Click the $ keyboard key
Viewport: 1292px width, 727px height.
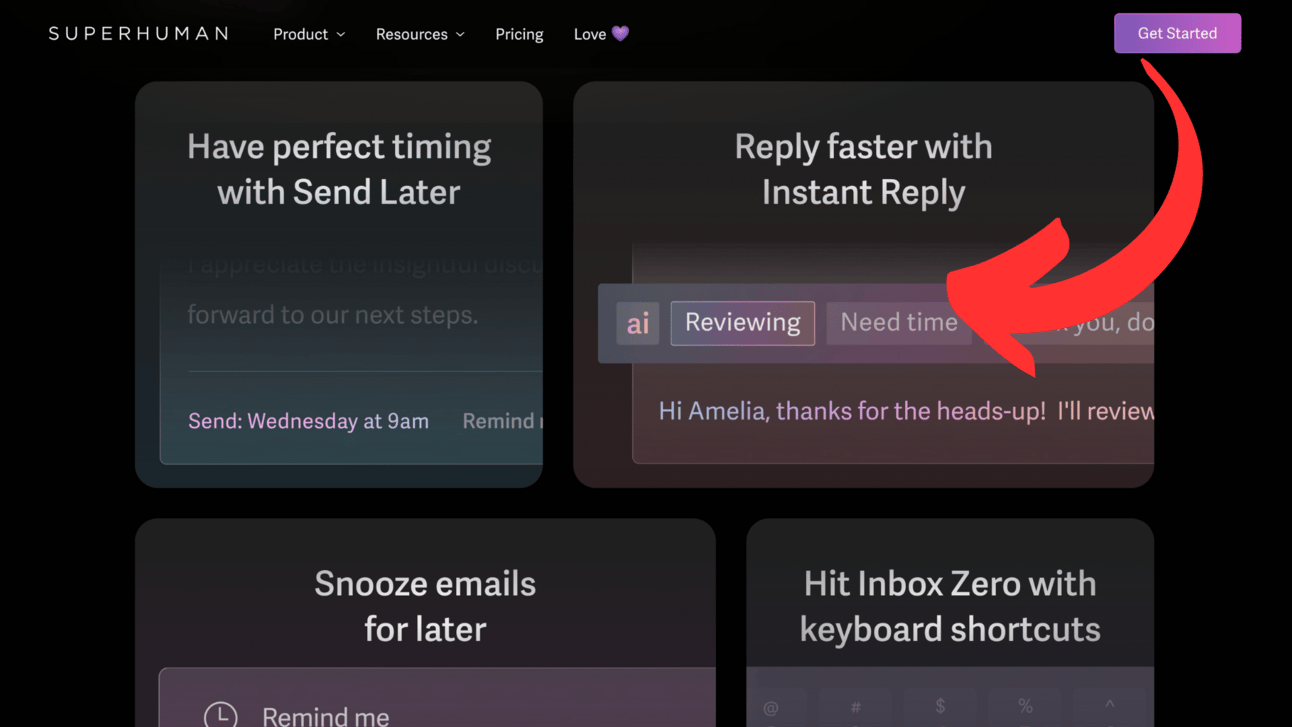click(940, 707)
